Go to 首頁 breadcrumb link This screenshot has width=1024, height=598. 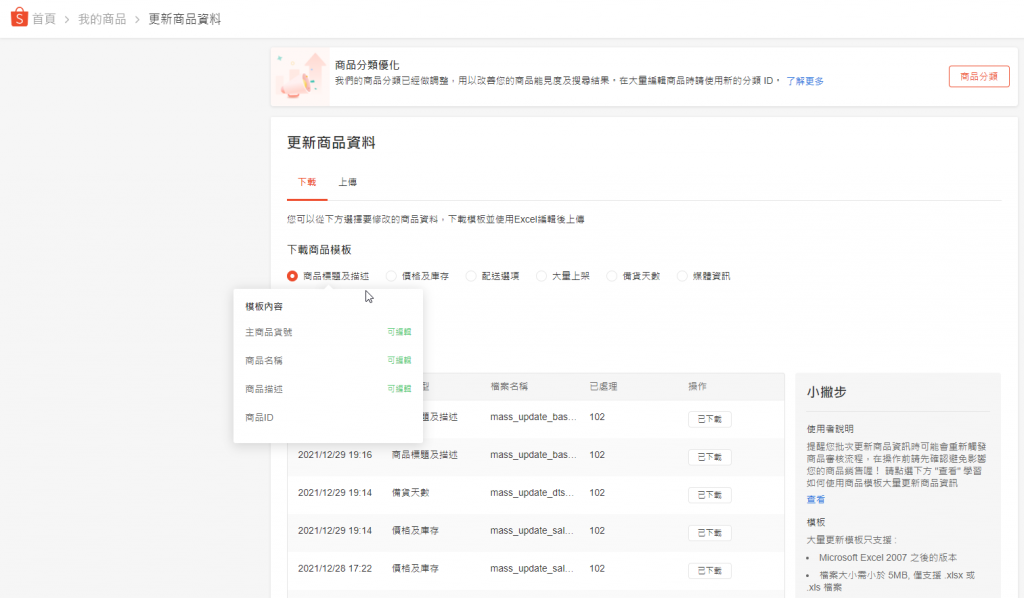pos(44,19)
